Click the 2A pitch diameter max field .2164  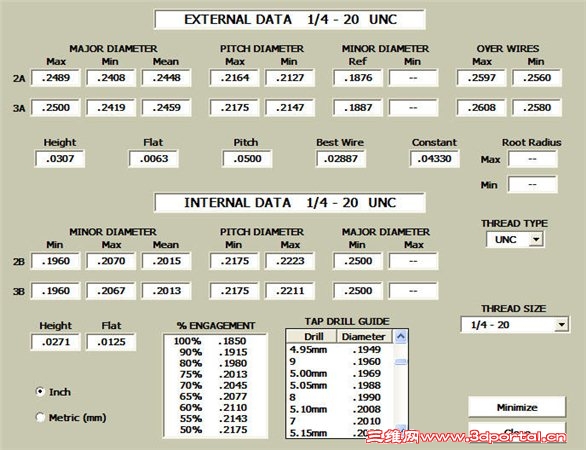234,78
